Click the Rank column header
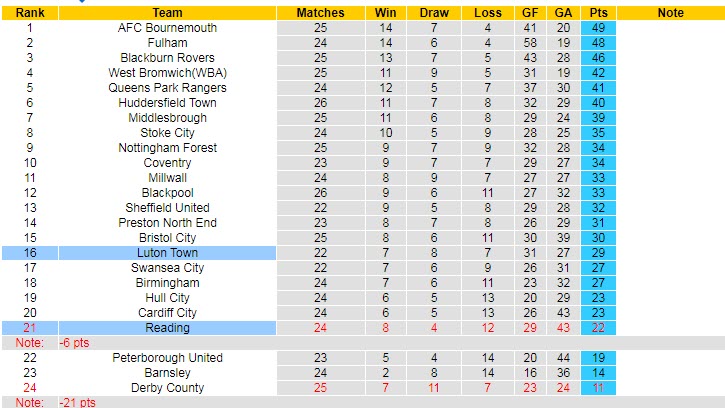The image size is (725, 408). [29, 13]
